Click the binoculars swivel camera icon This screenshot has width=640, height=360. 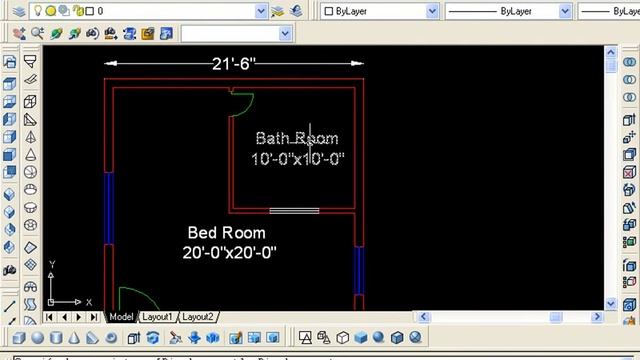[93, 33]
